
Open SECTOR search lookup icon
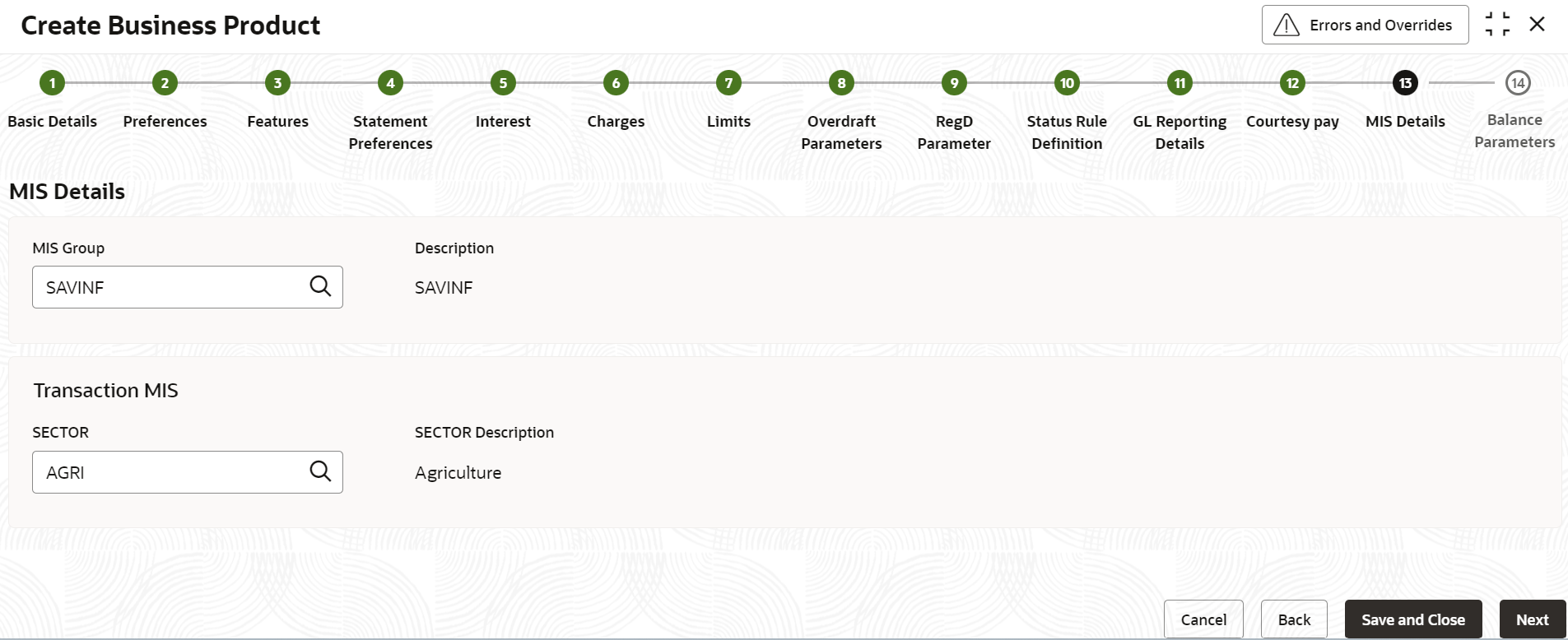(x=320, y=471)
